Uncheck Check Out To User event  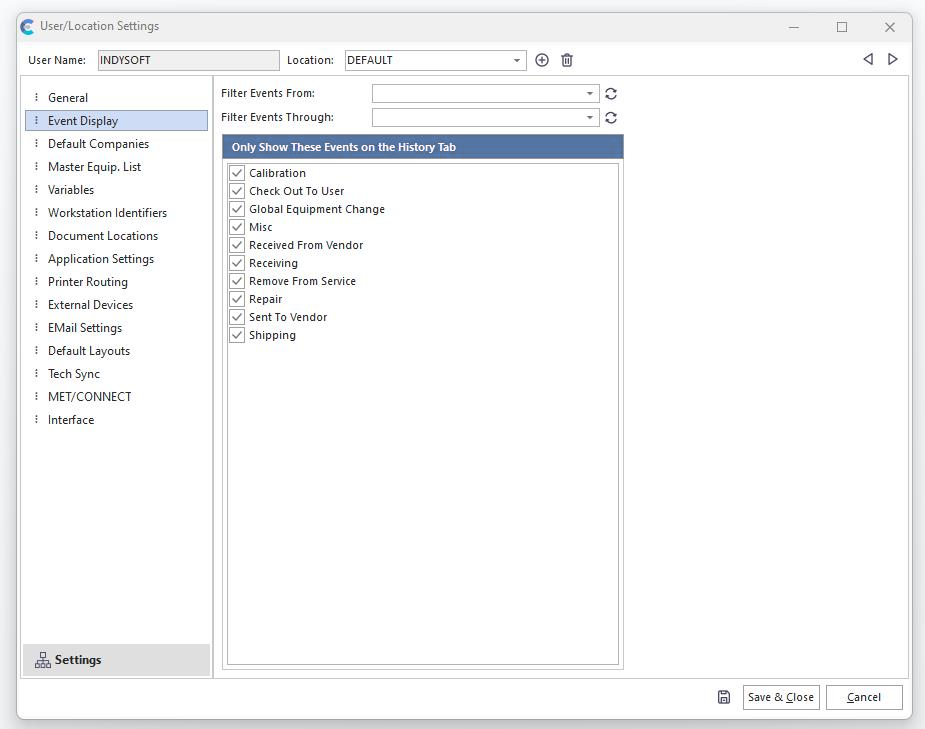[237, 191]
